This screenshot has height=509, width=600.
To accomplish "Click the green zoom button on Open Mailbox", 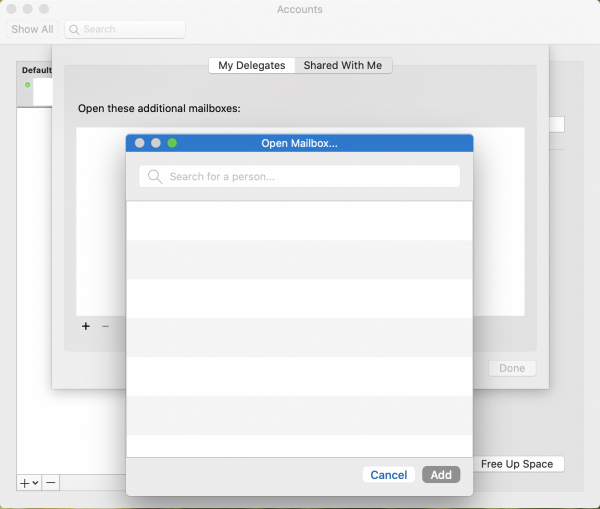I will click(172, 143).
